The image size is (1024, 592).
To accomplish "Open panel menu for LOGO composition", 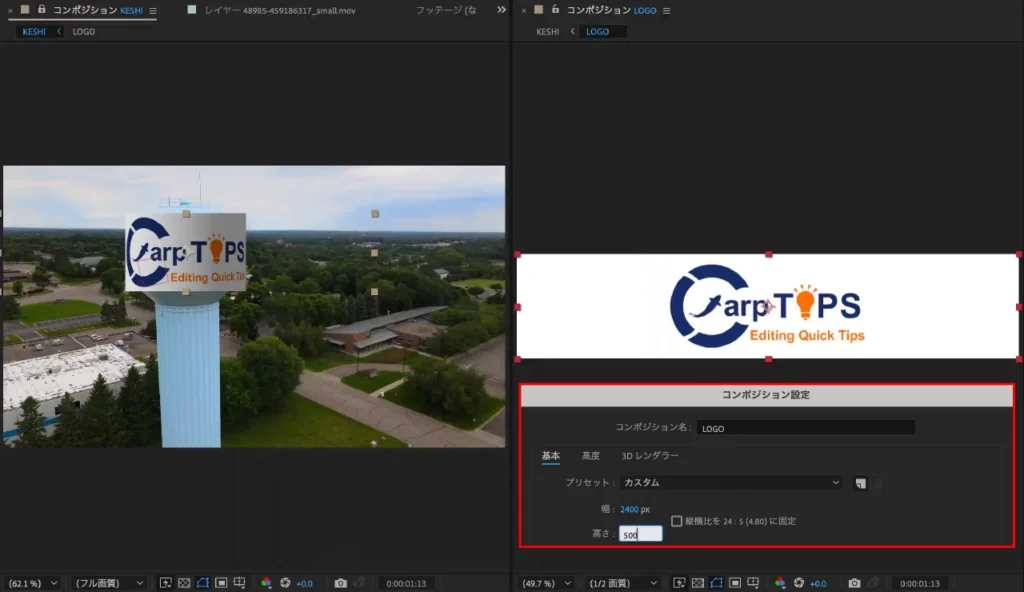I will pyautogui.click(x=667, y=10).
